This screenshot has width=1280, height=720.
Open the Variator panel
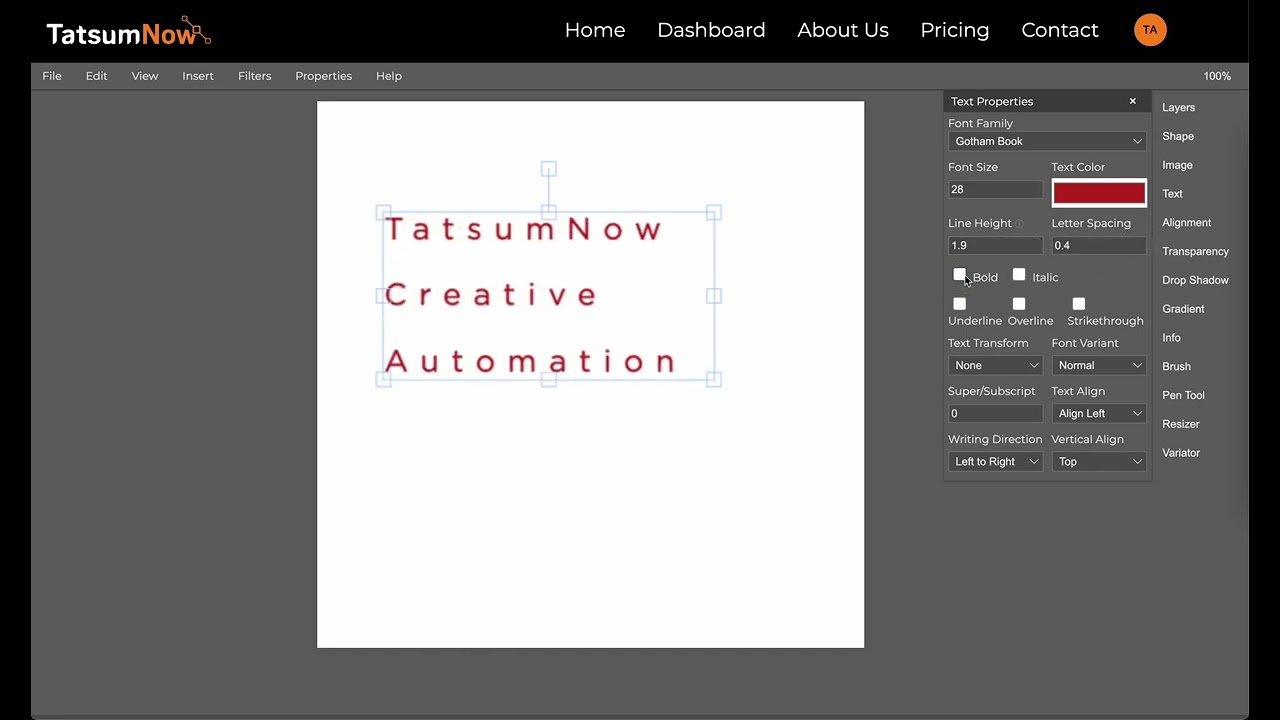click(x=1181, y=453)
